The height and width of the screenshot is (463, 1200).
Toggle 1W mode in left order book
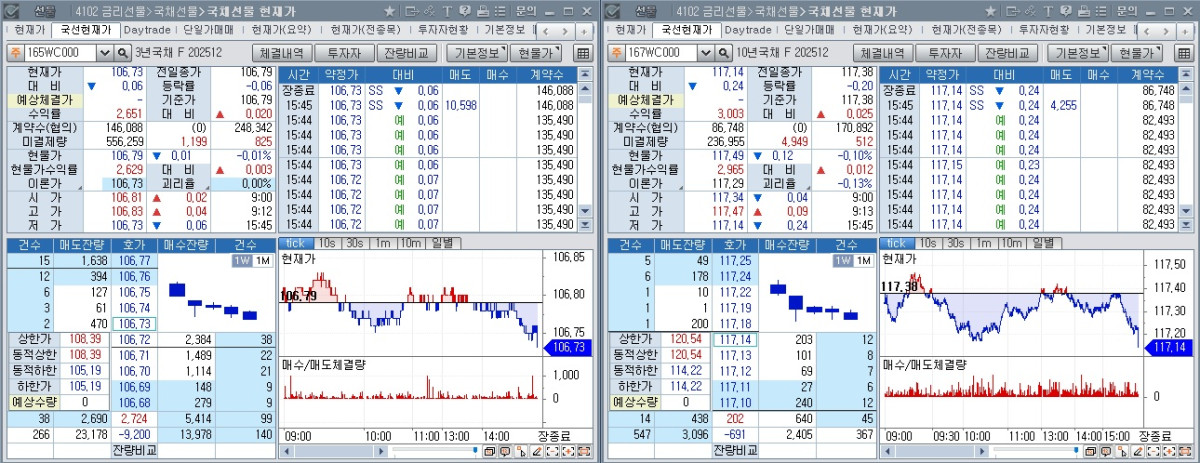240,261
